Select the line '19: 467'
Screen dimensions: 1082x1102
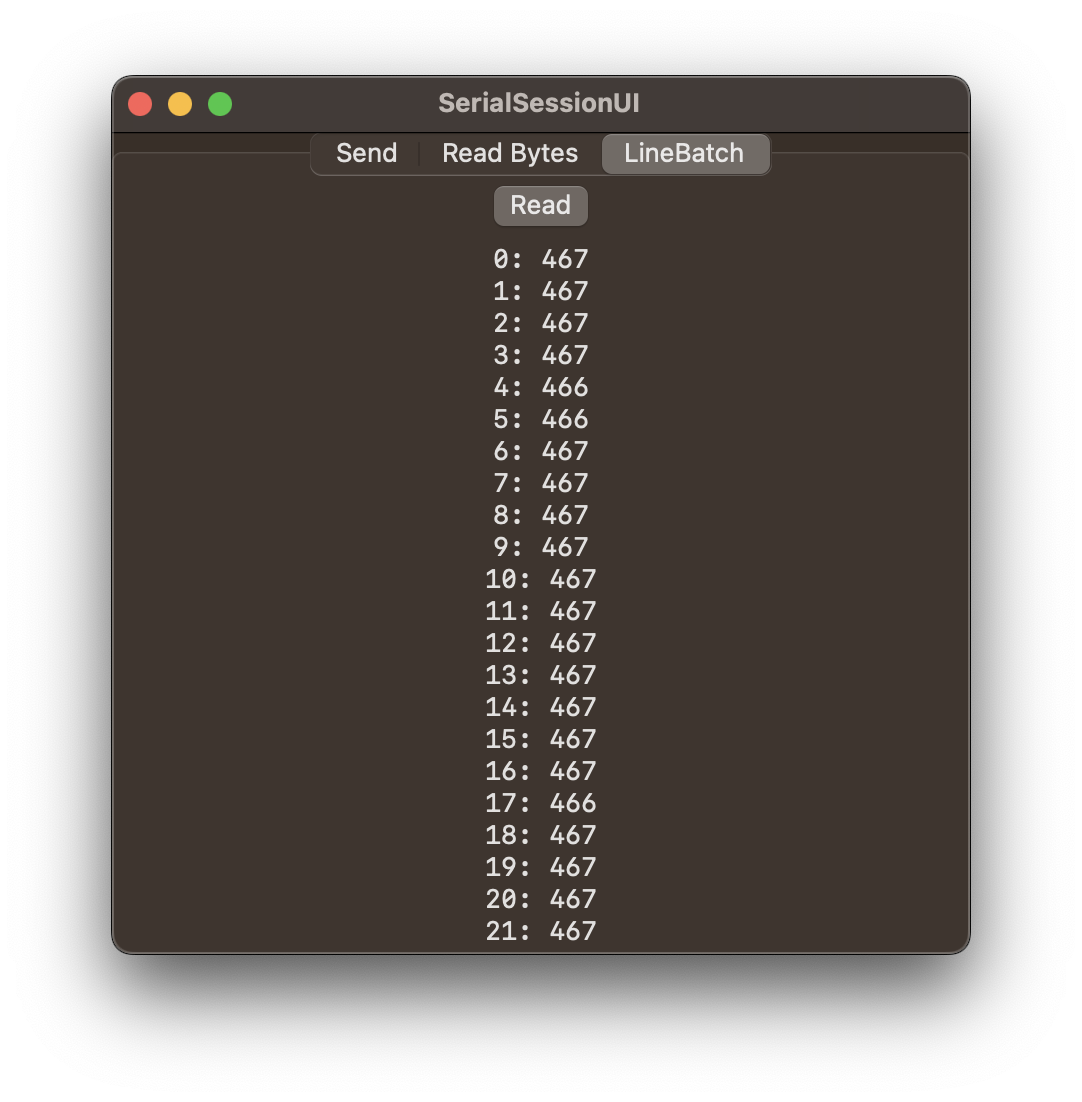[x=540, y=867]
